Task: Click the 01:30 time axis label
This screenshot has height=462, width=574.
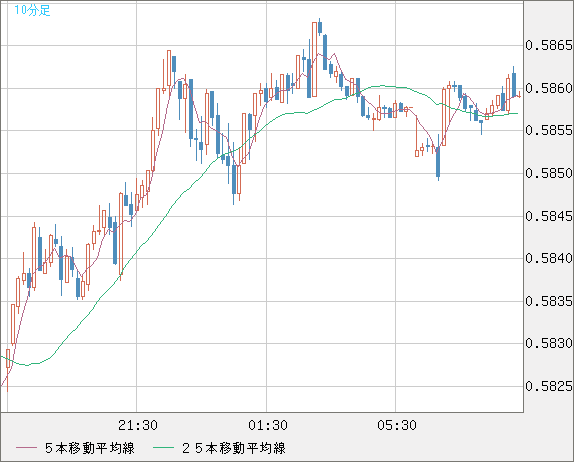Action: [x=268, y=425]
